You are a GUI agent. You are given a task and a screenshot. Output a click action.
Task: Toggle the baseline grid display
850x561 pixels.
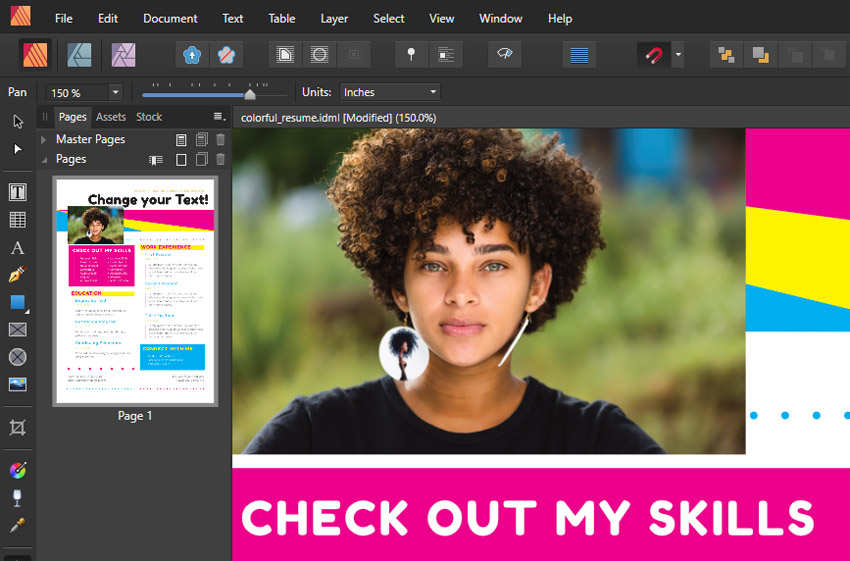[x=577, y=55]
